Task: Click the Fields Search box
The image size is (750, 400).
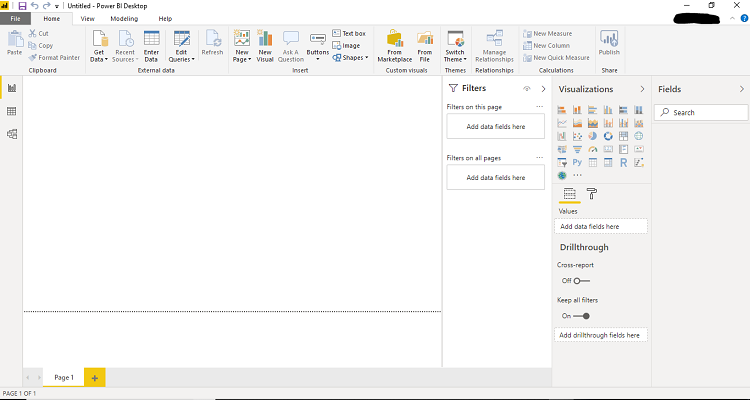Action: [701, 112]
